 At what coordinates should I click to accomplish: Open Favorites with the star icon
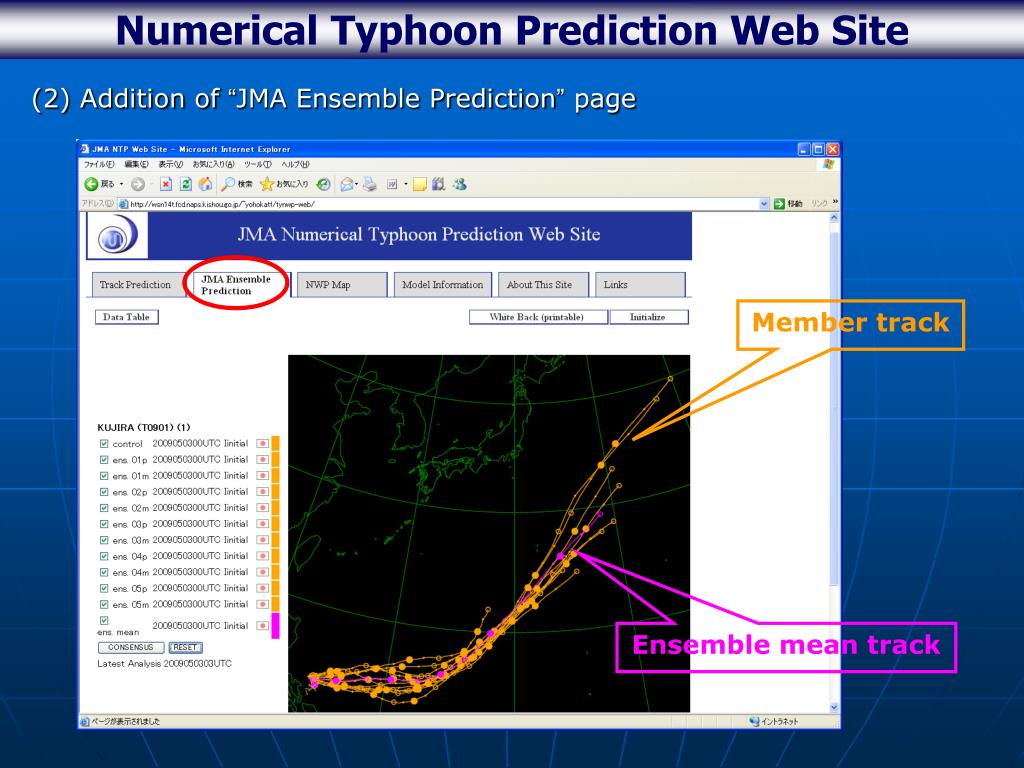pyautogui.click(x=266, y=185)
